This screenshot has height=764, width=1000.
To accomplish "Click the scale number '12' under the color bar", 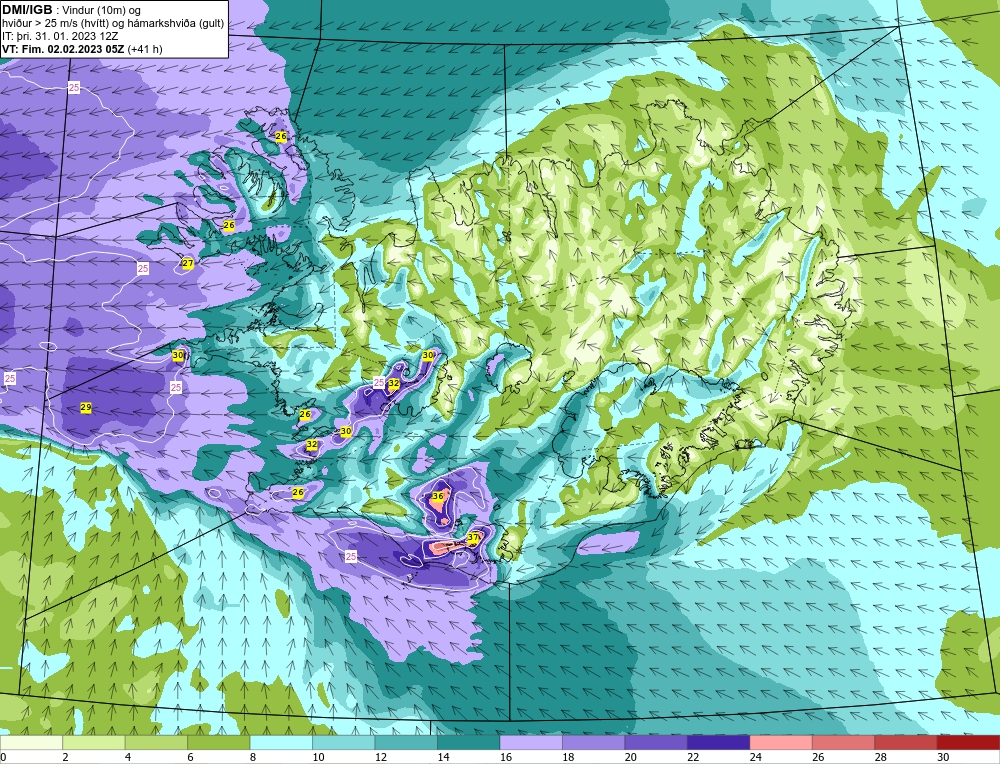I will (381, 757).
